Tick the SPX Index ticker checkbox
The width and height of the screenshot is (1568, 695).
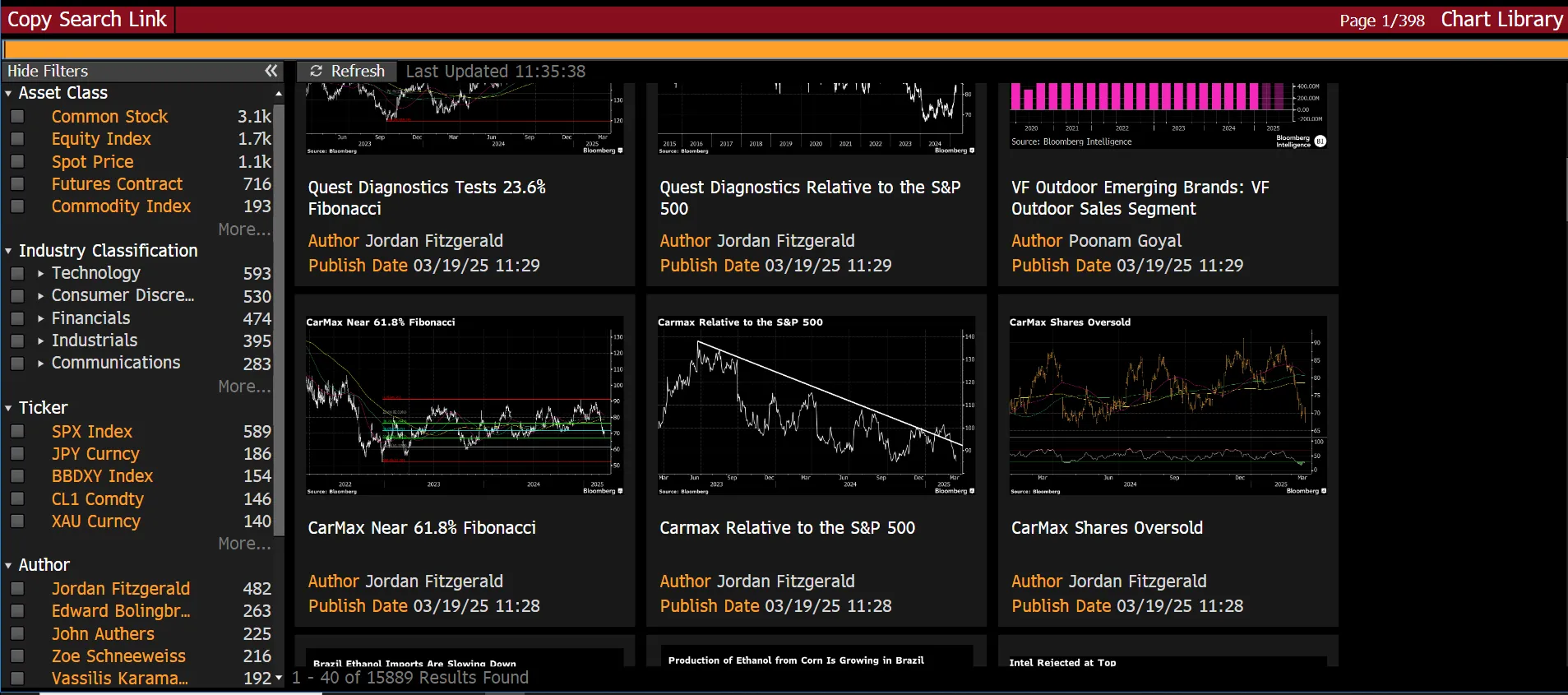[17, 432]
